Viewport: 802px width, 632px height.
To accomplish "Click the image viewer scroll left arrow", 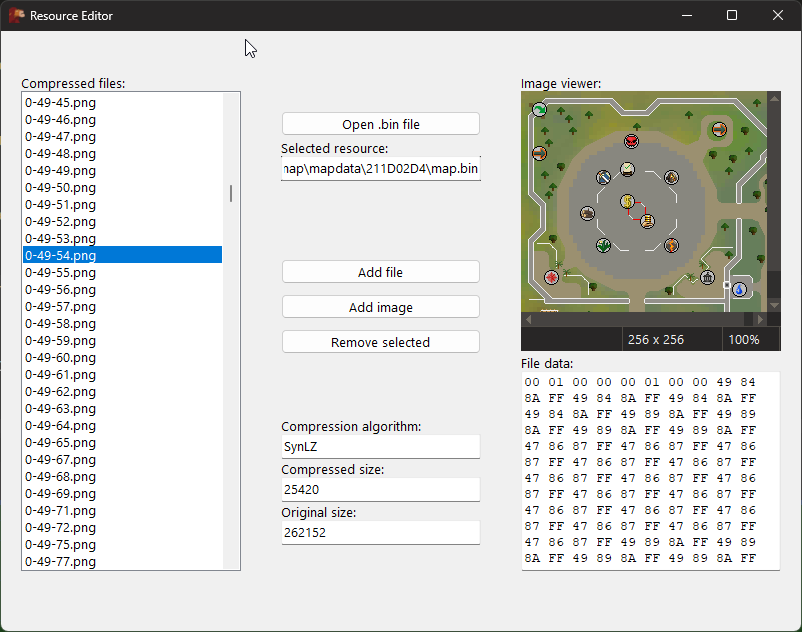I will [x=529, y=319].
